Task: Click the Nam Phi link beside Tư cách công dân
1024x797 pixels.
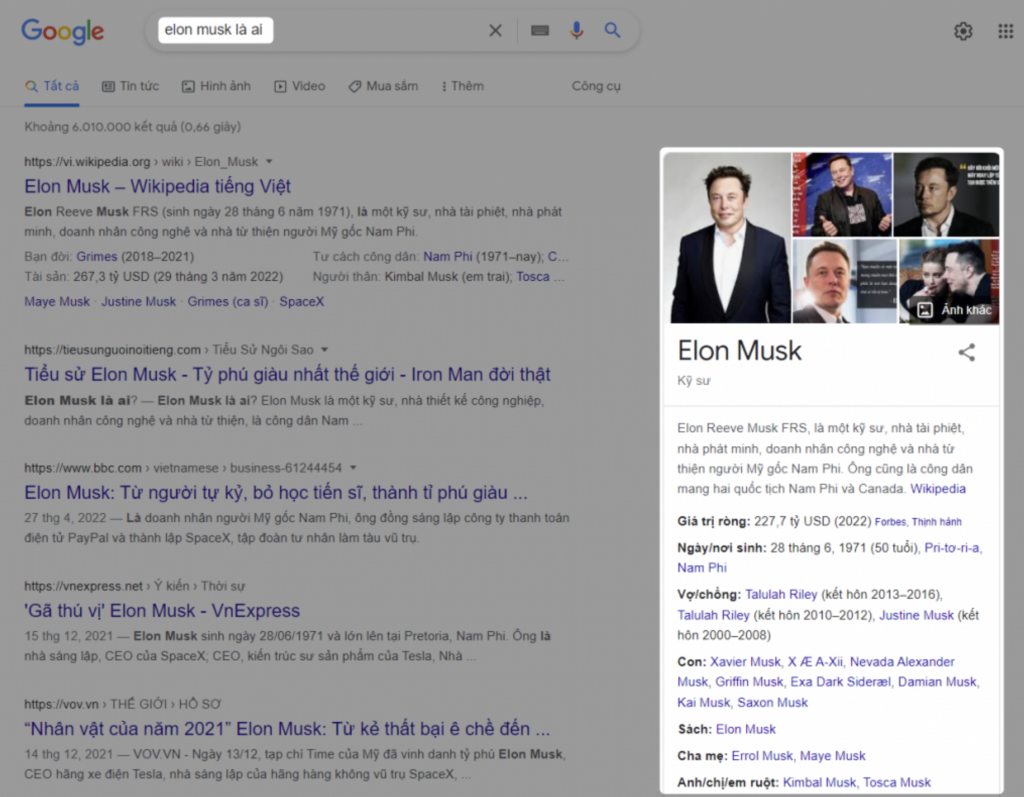Action: 447,257
